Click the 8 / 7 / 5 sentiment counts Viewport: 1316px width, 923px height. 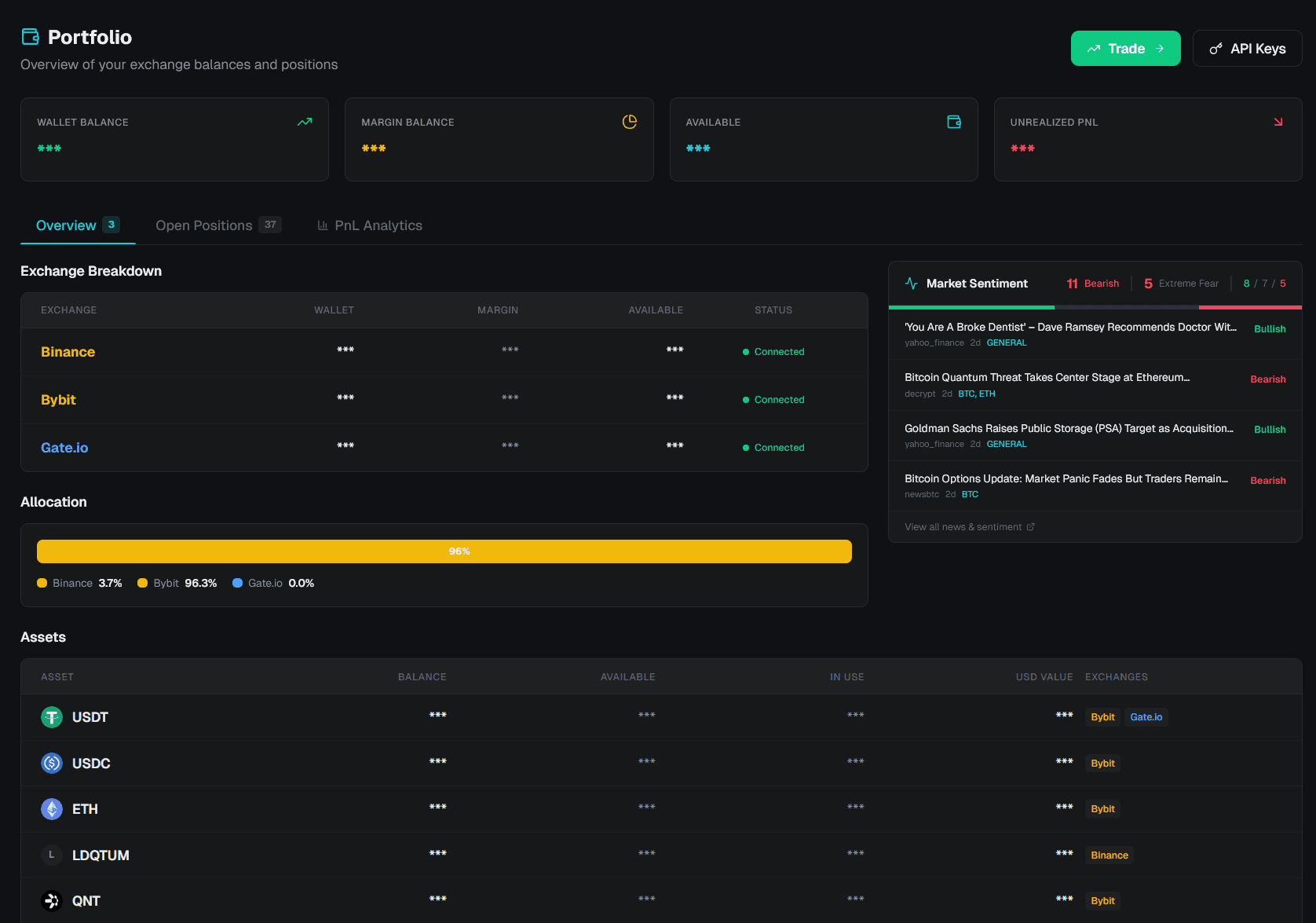point(1265,284)
